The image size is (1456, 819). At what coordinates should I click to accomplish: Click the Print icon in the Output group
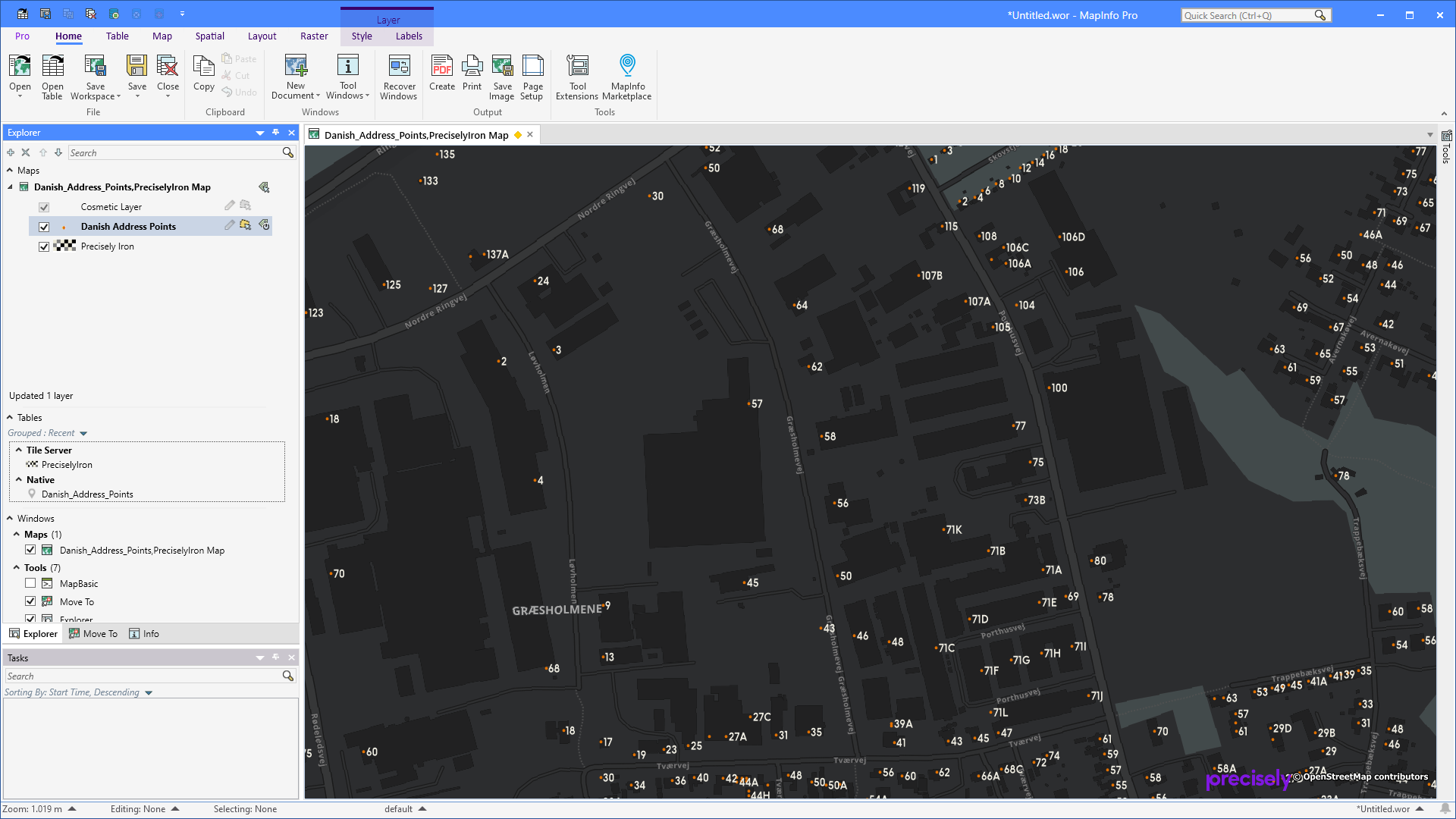click(472, 76)
